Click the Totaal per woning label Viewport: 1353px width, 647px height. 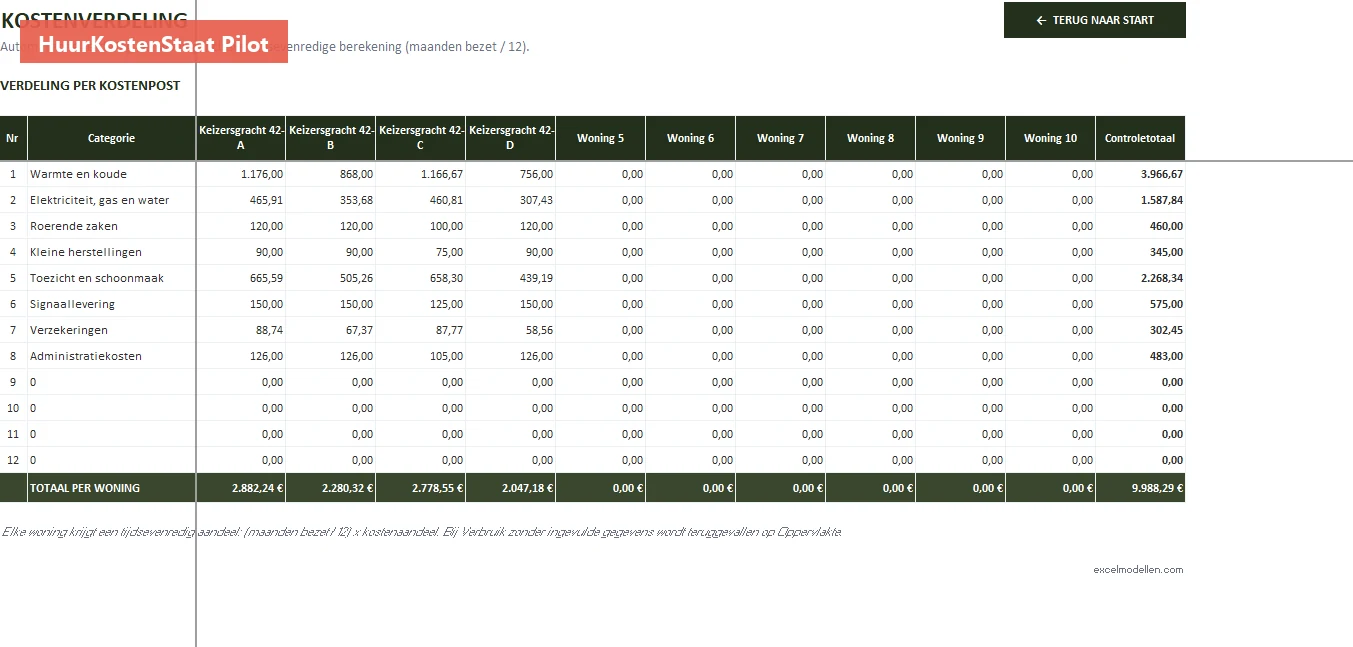(111, 488)
